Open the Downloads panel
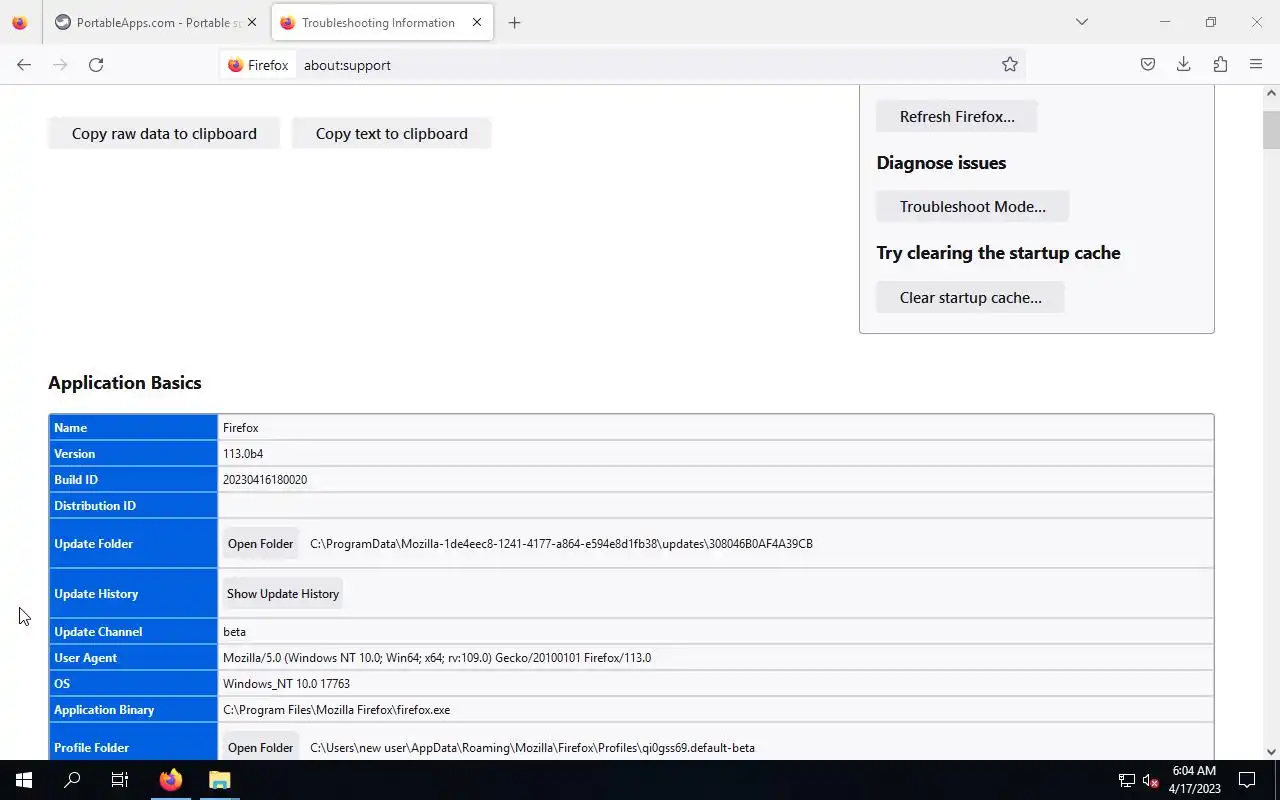Screen dimensions: 1280x800 pyautogui.click(x=1184, y=65)
